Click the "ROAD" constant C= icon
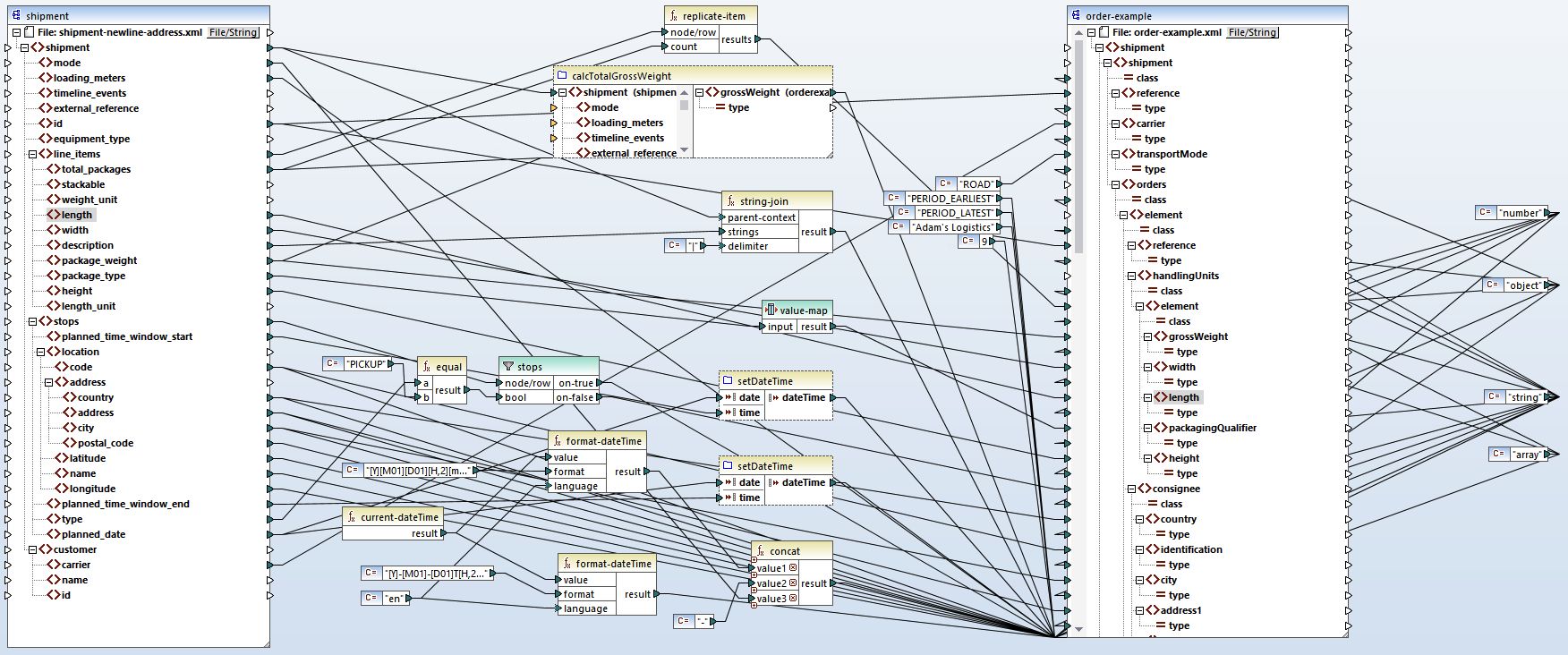1568x655 pixels. (945, 183)
